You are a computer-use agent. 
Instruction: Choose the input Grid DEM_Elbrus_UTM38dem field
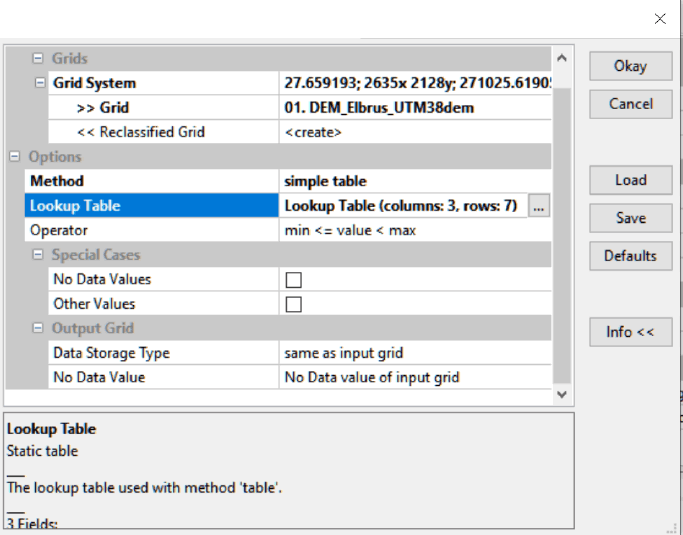pyautogui.click(x=415, y=108)
